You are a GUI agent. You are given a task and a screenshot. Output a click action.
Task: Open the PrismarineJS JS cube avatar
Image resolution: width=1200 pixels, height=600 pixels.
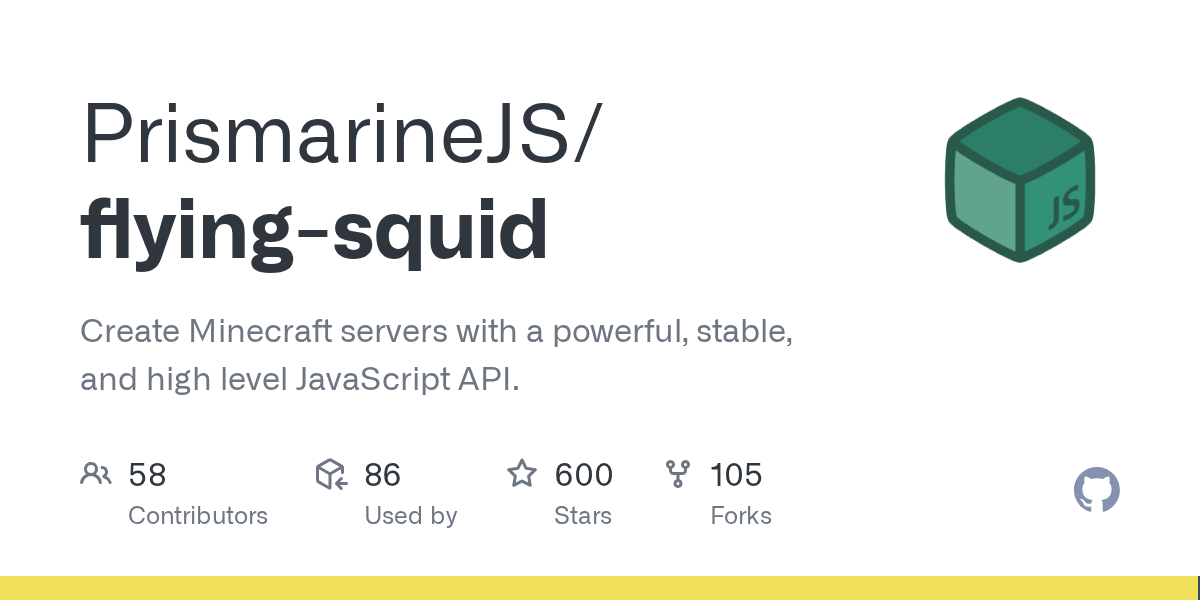pos(1020,179)
